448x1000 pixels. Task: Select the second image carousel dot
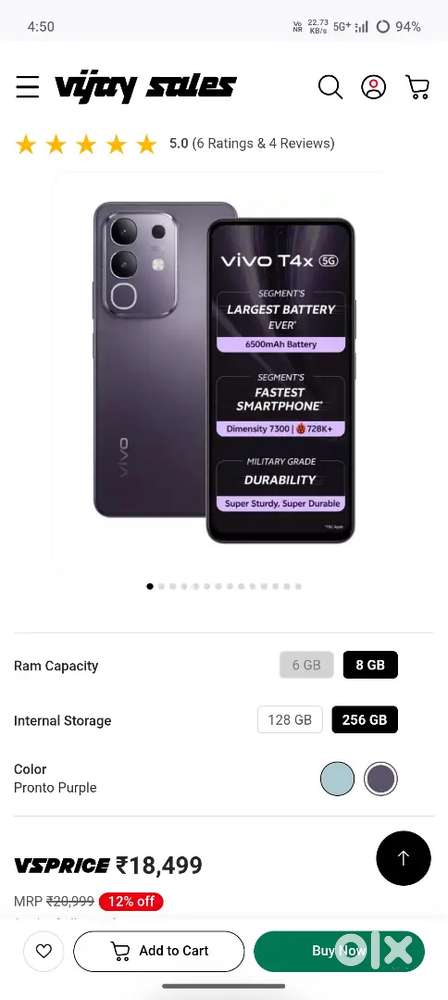161,586
